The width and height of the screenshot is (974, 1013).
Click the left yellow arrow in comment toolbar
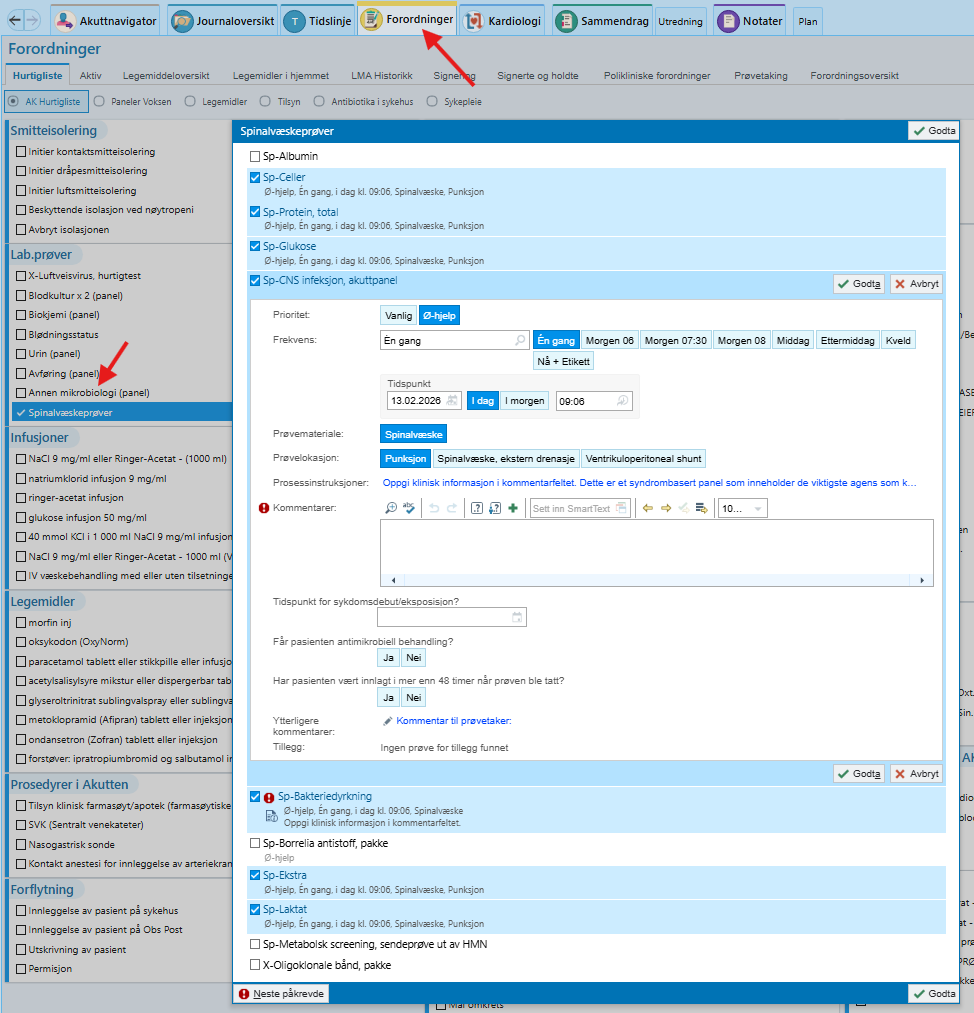[x=648, y=508]
